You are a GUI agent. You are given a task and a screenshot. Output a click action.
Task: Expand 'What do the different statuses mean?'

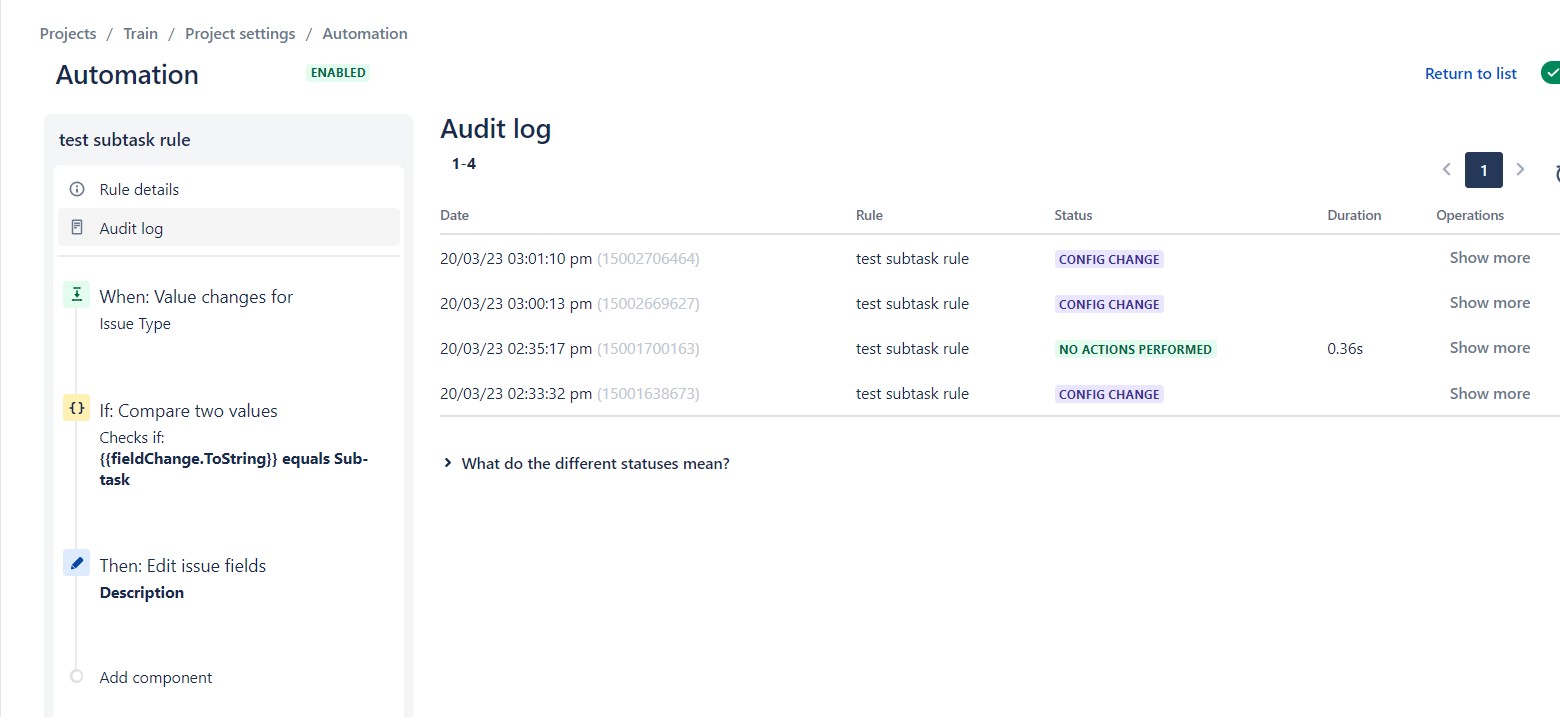(586, 464)
